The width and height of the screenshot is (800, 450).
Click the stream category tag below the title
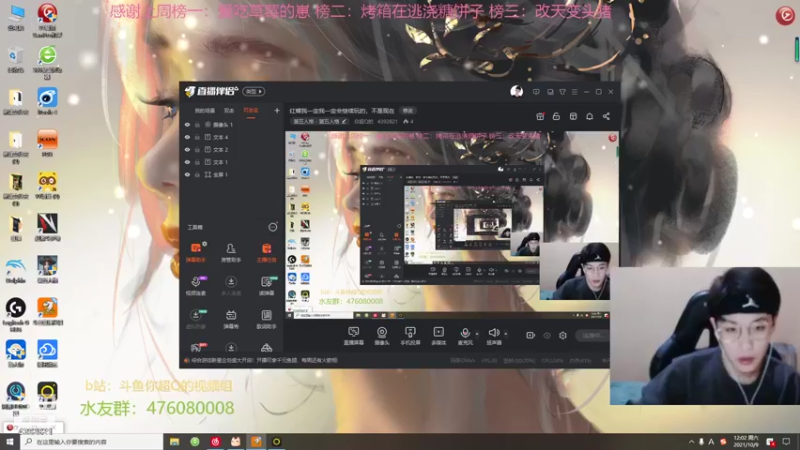pyautogui.click(x=320, y=121)
